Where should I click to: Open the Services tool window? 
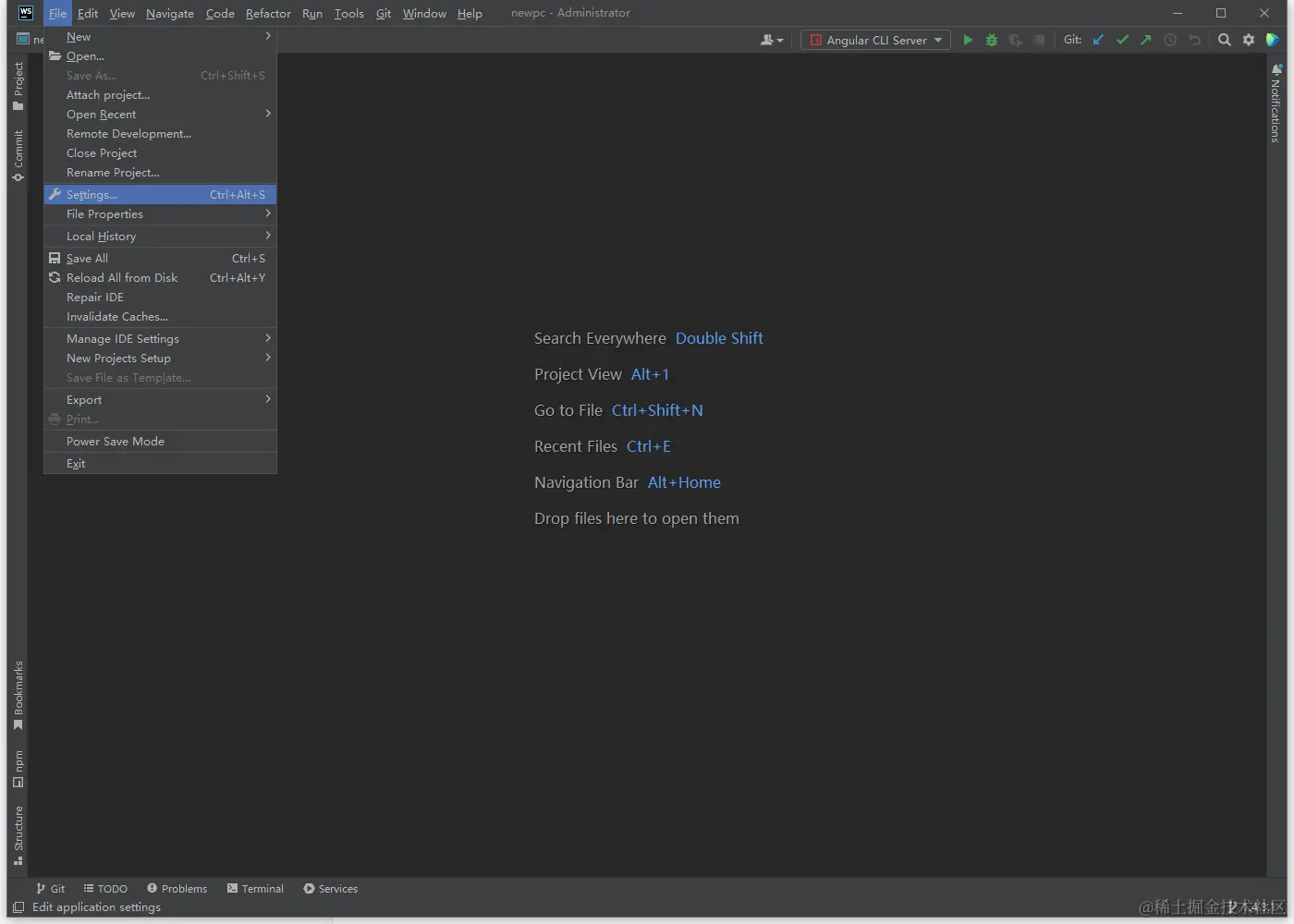tap(330, 889)
